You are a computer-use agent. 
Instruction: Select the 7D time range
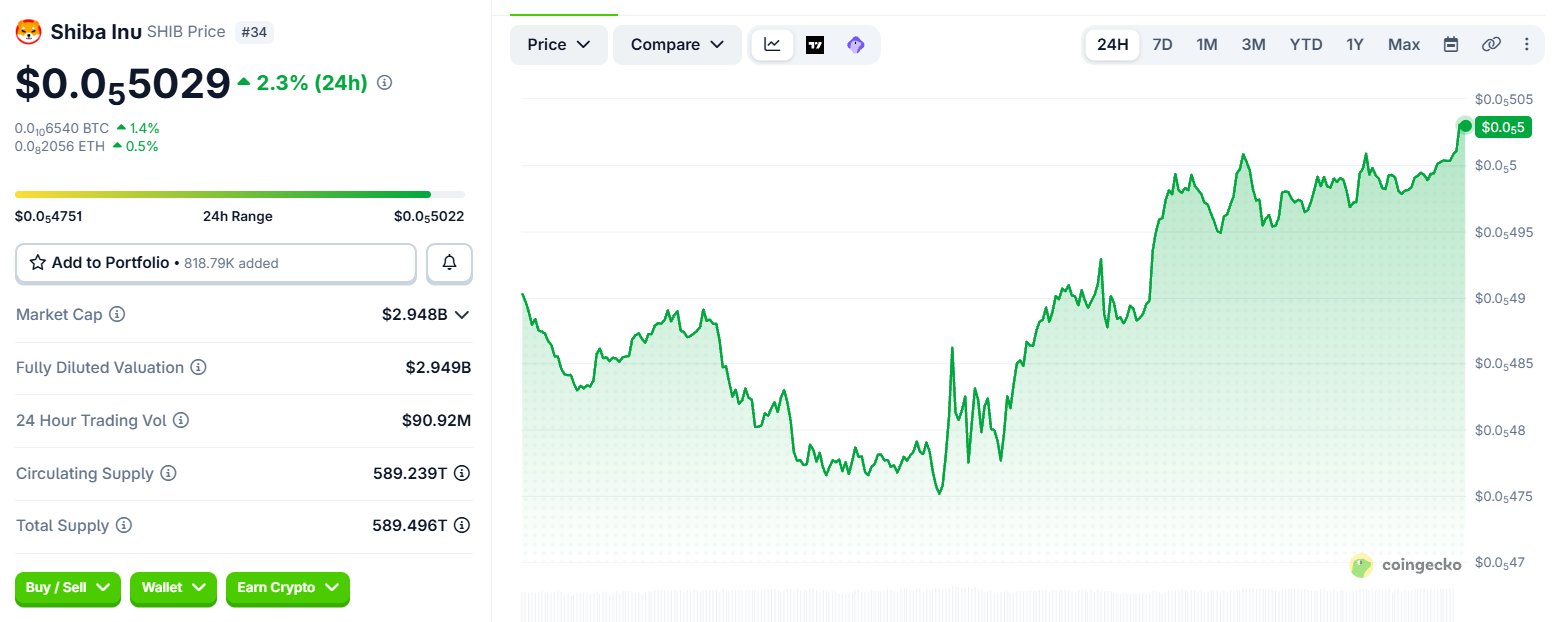(1162, 45)
